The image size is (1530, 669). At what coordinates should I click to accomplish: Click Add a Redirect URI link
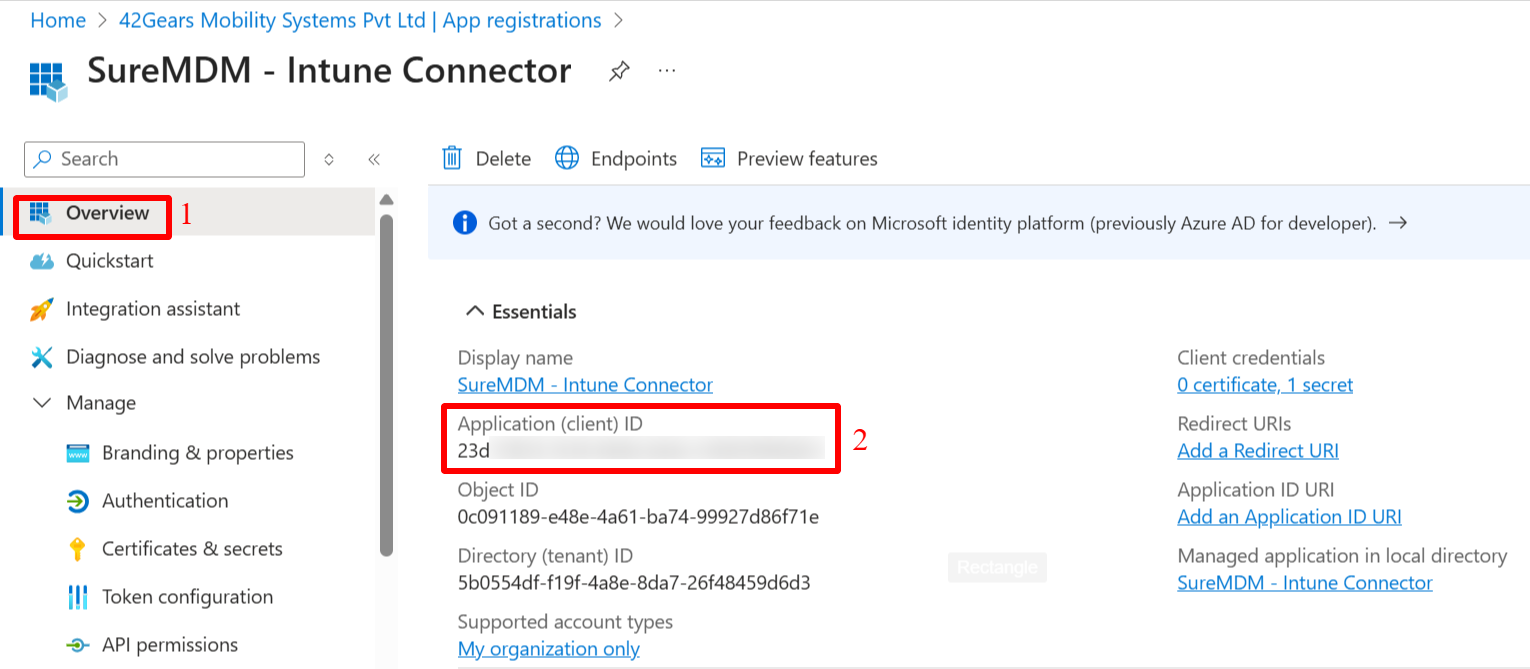[x=1258, y=451]
